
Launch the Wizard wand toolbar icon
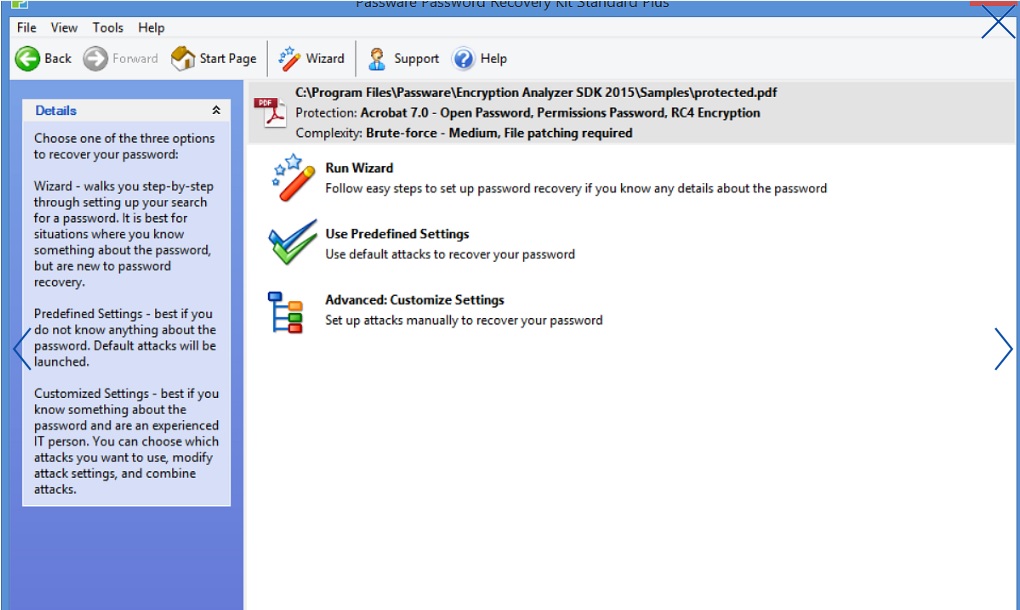pyautogui.click(x=289, y=59)
